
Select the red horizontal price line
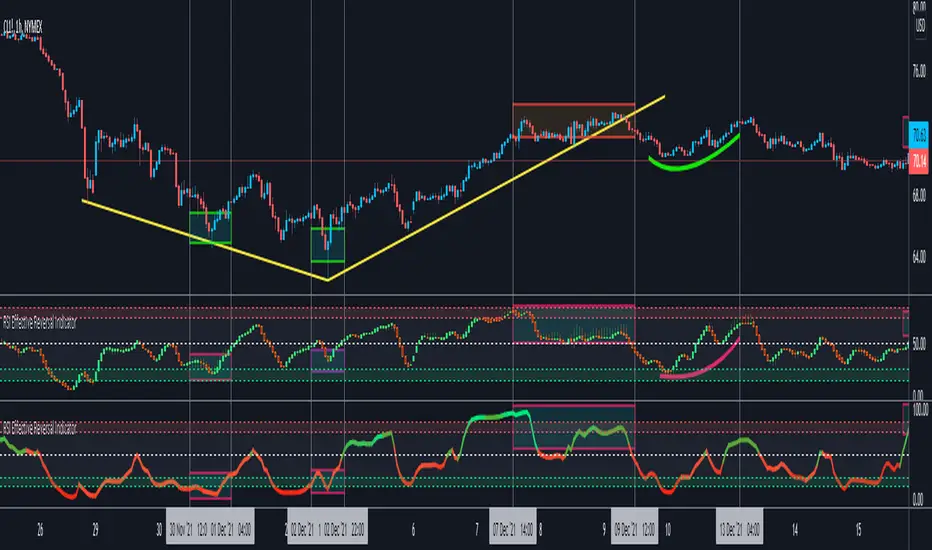454,161
